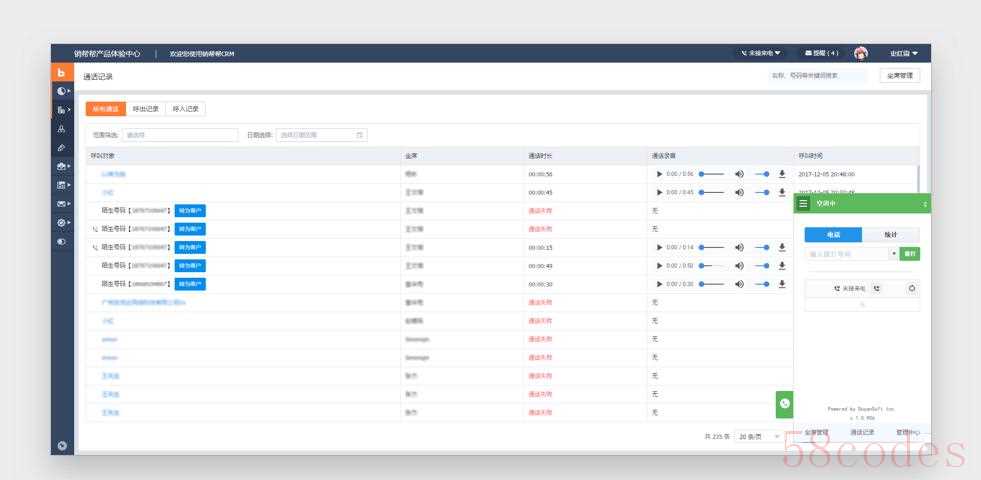This screenshot has height=480, width=981.
Task: Click the orange b logo in sidebar
Action: [61, 73]
